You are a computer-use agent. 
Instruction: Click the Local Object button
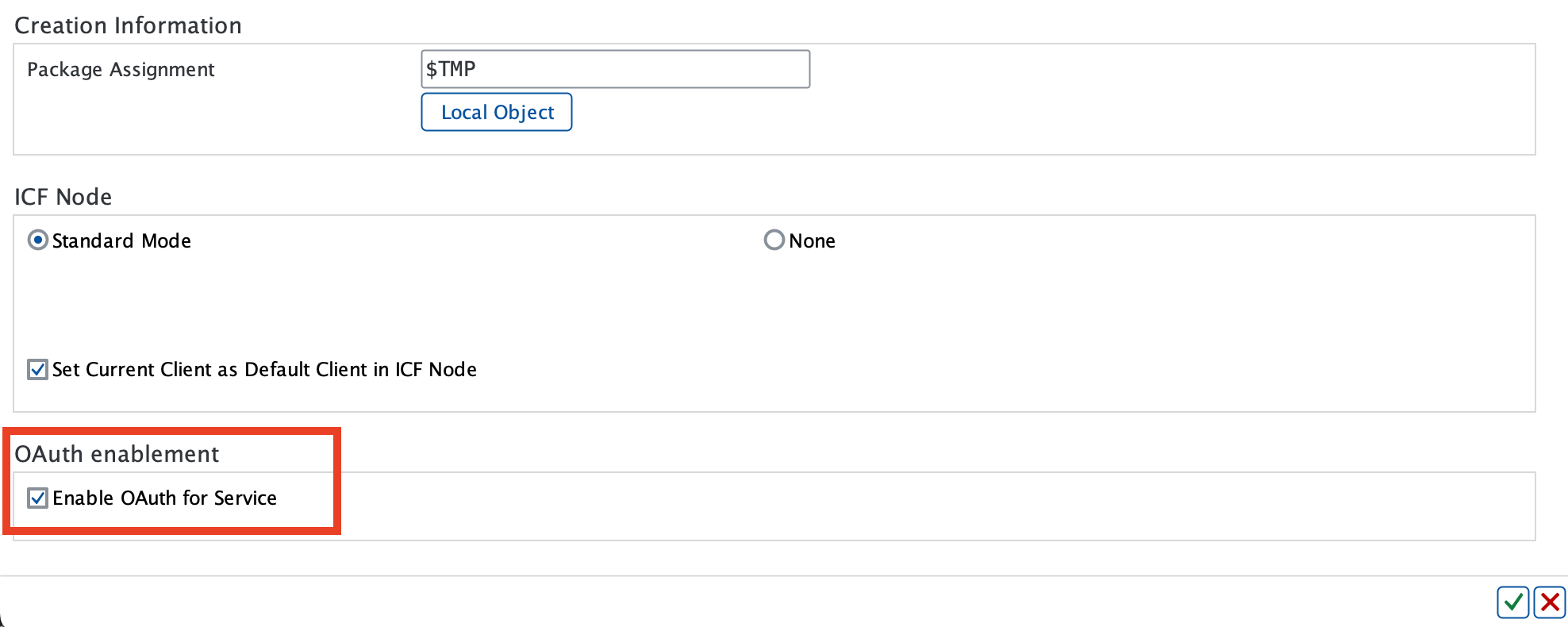click(496, 112)
